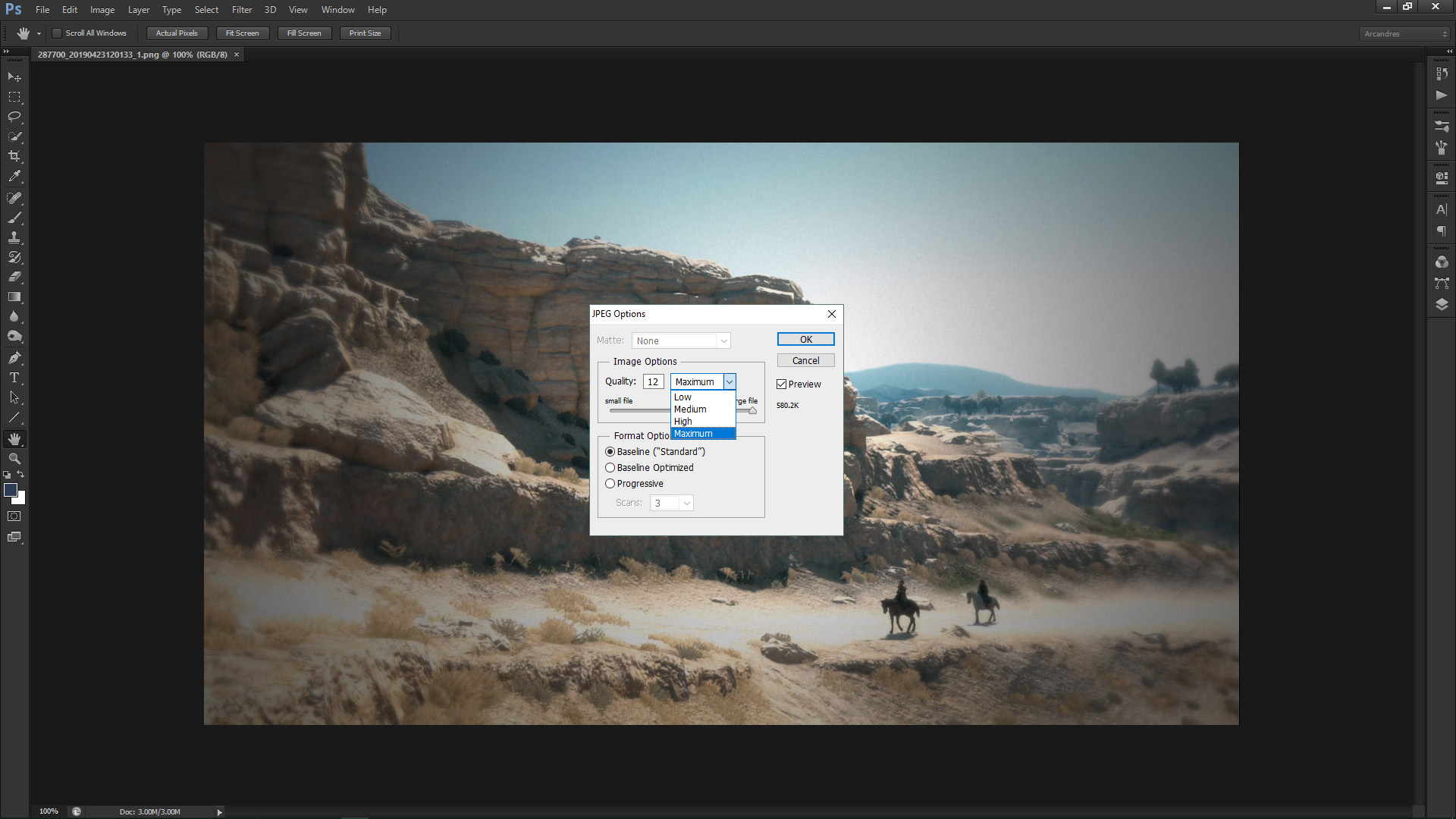Select the Eyedropper tool
Image resolution: width=1456 pixels, height=819 pixels.
coord(14,176)
